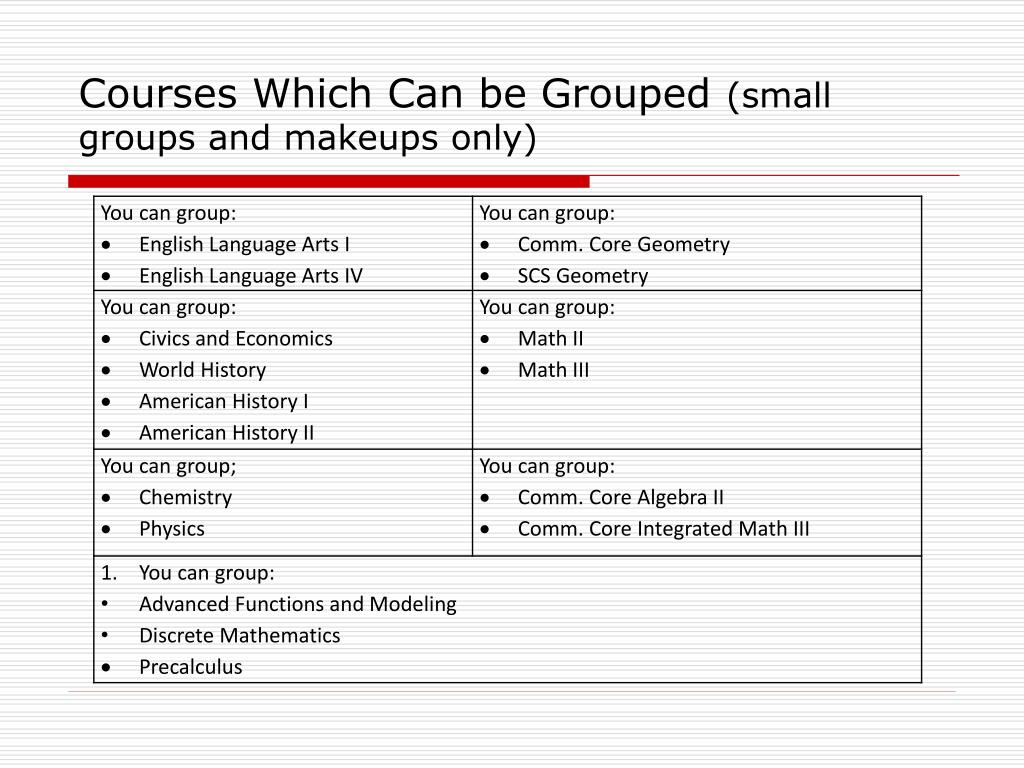Select "Comm. Core Integrated Math III"
Image resolution: width=1024 pixels, height=768 pixels.
664,529
